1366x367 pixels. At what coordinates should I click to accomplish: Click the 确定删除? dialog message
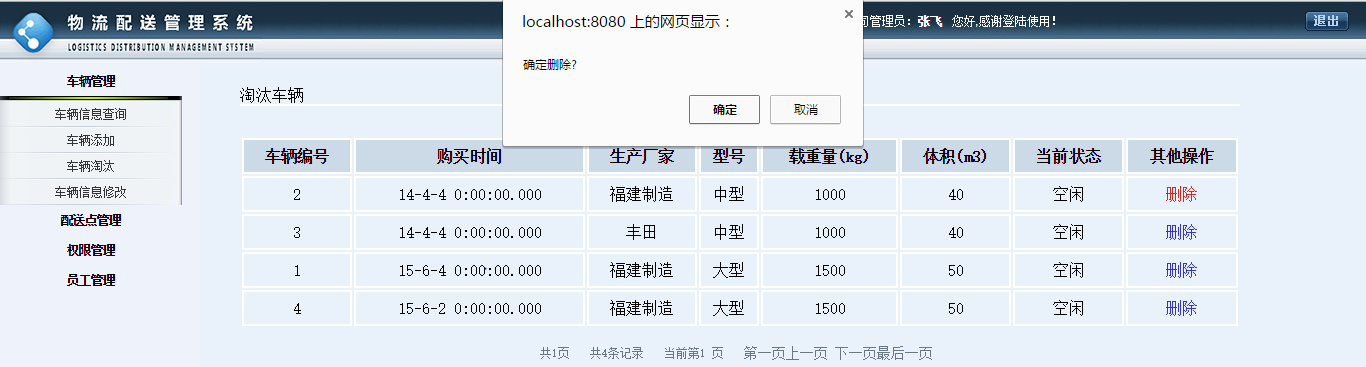point(550,64)
